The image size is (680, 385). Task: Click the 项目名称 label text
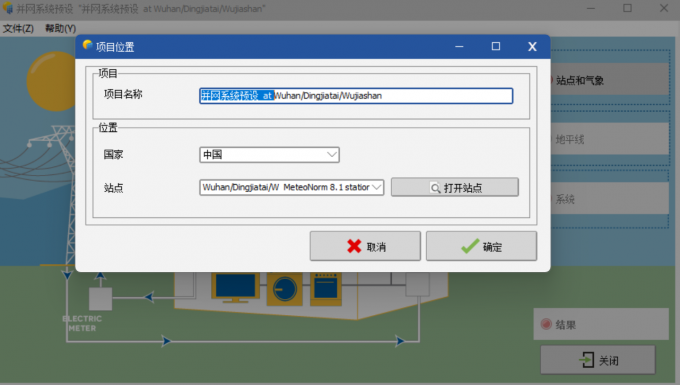tap(123, 94)
